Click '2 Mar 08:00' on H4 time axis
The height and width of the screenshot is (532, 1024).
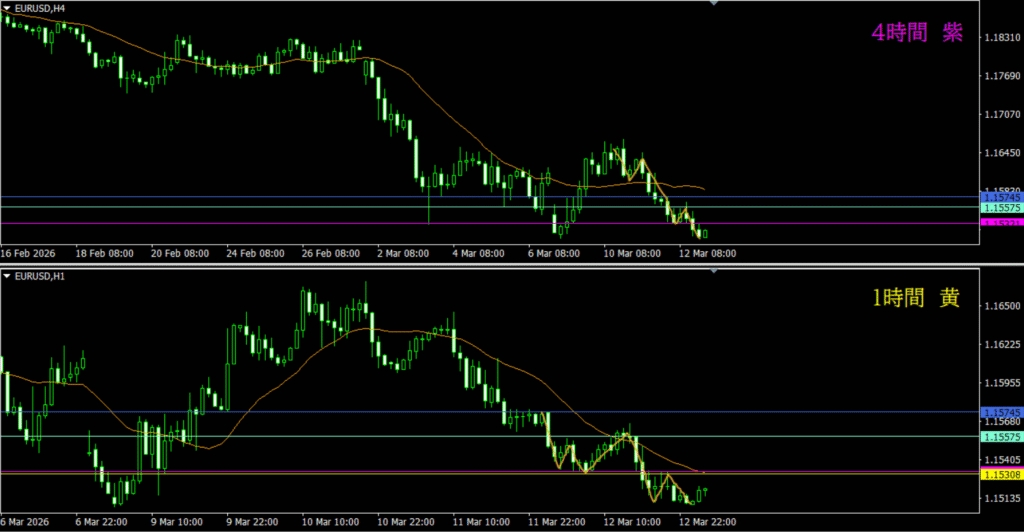coord(403,253)
